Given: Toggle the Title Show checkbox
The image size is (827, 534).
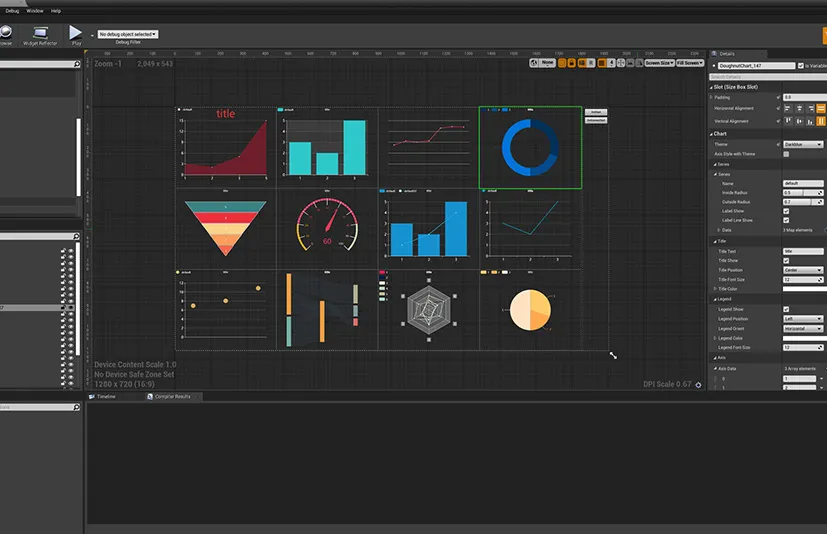Looking at the screenshot, I should pos(786,261).
